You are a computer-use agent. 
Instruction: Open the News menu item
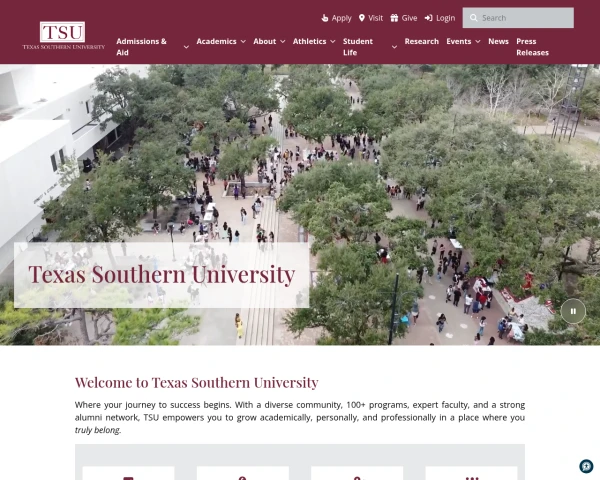pos(498,41)
